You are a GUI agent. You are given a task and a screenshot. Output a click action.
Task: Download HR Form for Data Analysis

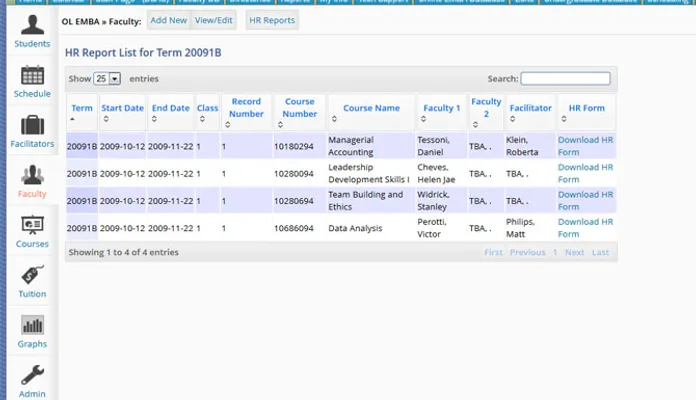pyautogui.click(x=585, y=228)
